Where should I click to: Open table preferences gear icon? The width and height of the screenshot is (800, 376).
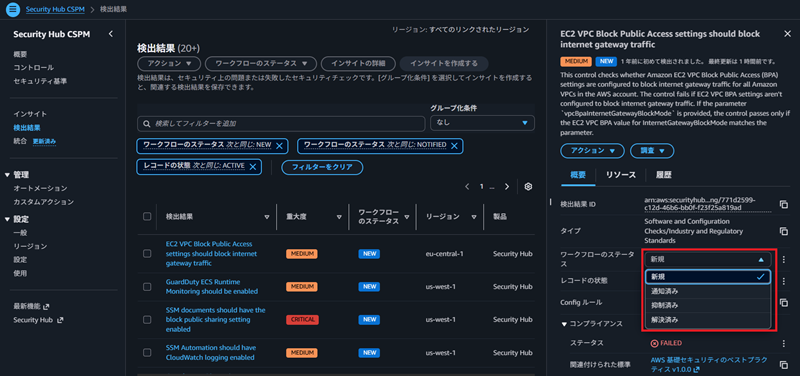(x=529, y=187)
